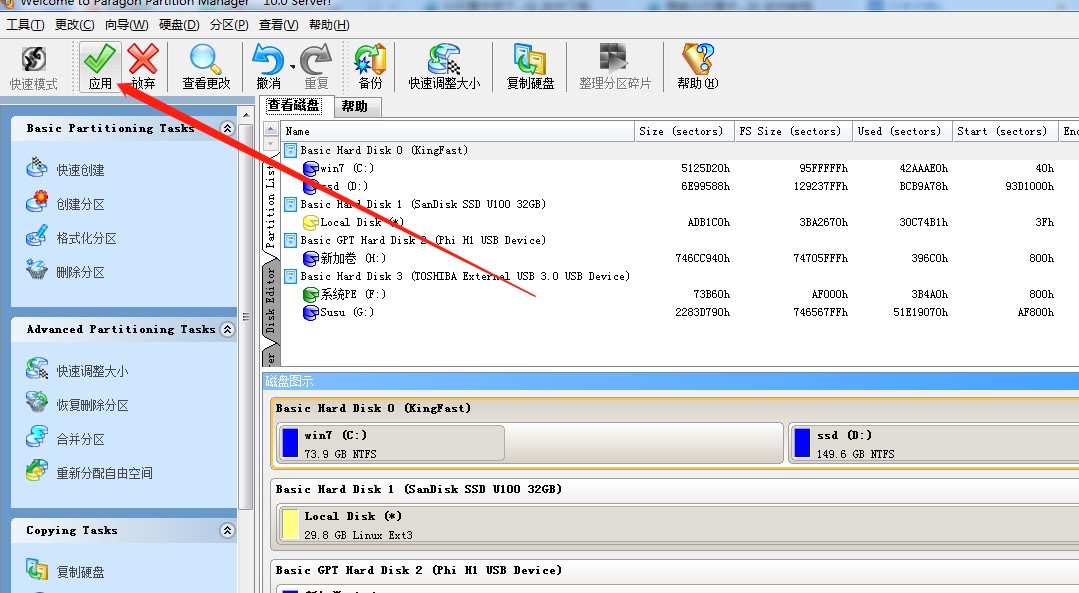The height and width of the screenshot is (593, 1079).
Task: Click 快速调整大小 icon in the toolbar
Action: (x=444, y=60)
